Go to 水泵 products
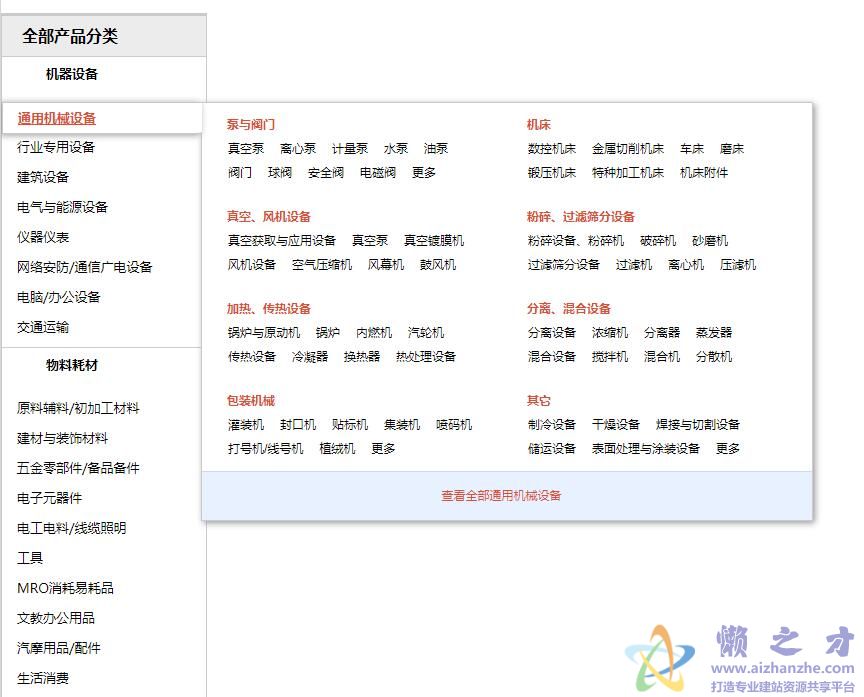The width and height of the screenshot is (864, 697). click(396, 149)
